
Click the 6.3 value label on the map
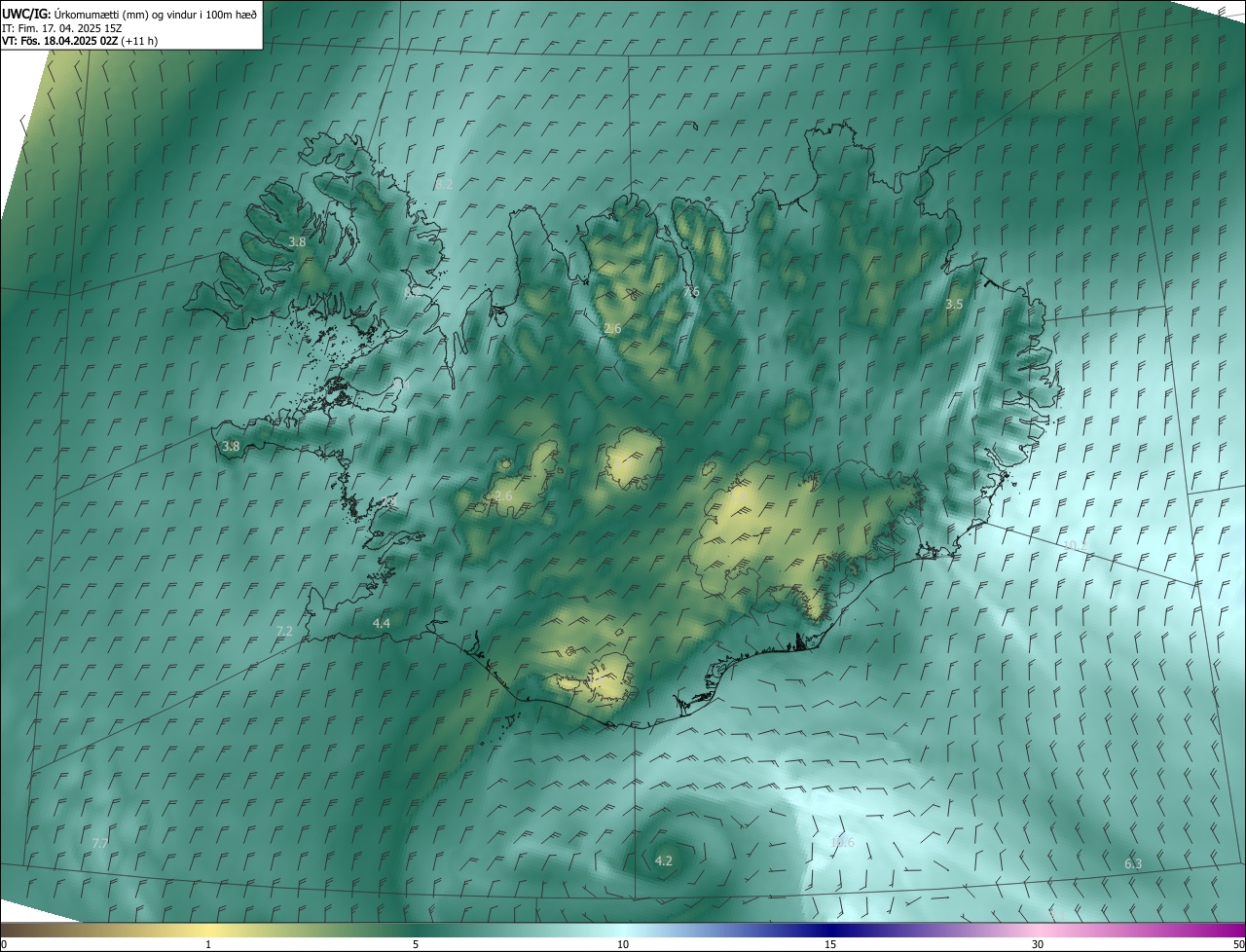click(1133, 863)
